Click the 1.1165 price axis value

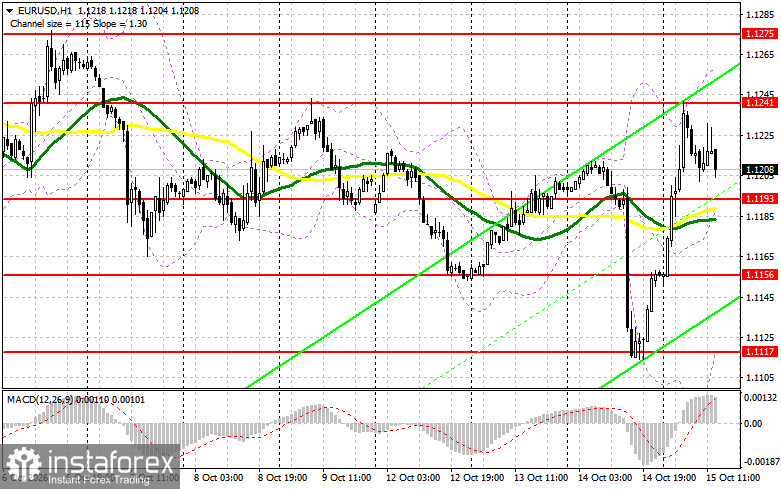pos(760,257)
